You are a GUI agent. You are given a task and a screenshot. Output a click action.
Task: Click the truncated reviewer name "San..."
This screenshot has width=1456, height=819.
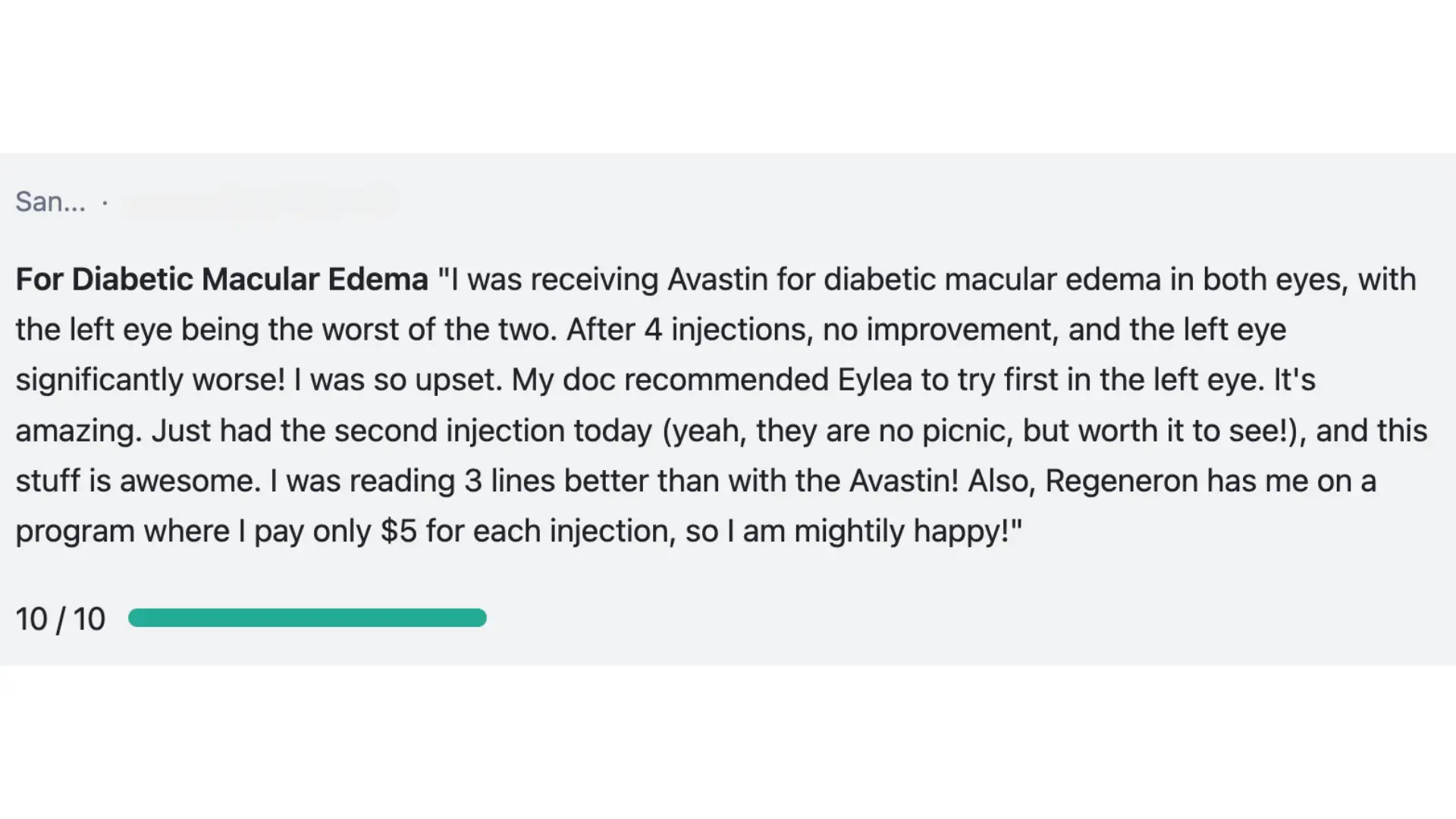click(50, 202)
